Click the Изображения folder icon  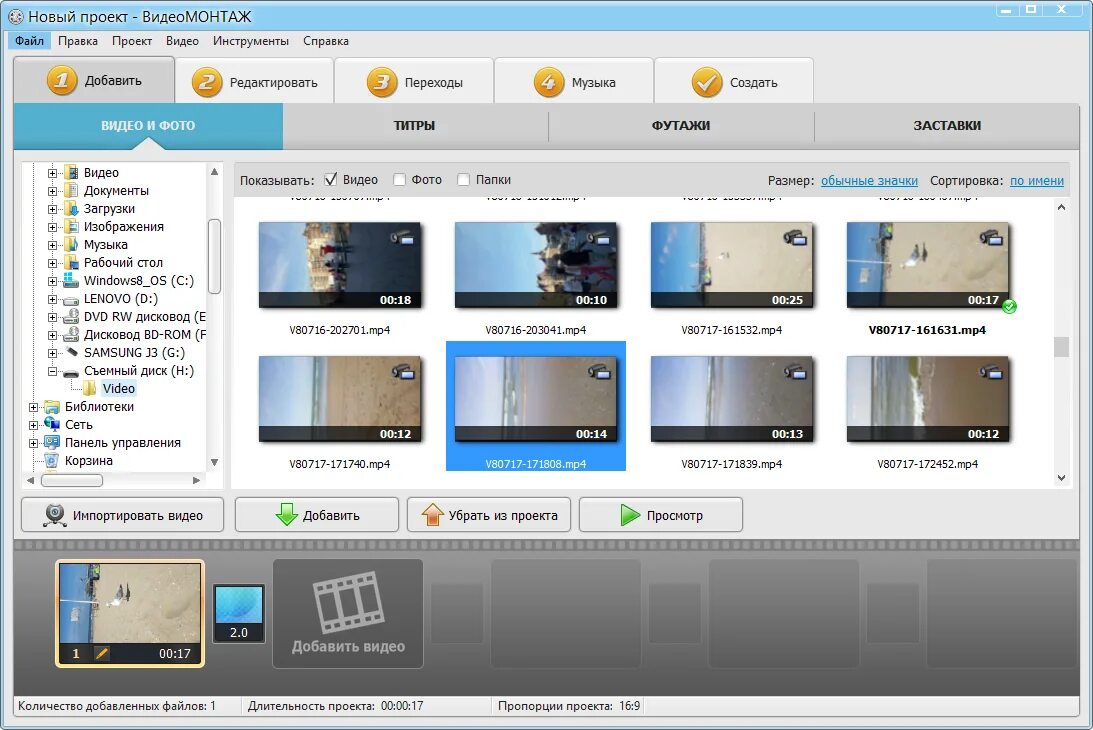[71, 226]
